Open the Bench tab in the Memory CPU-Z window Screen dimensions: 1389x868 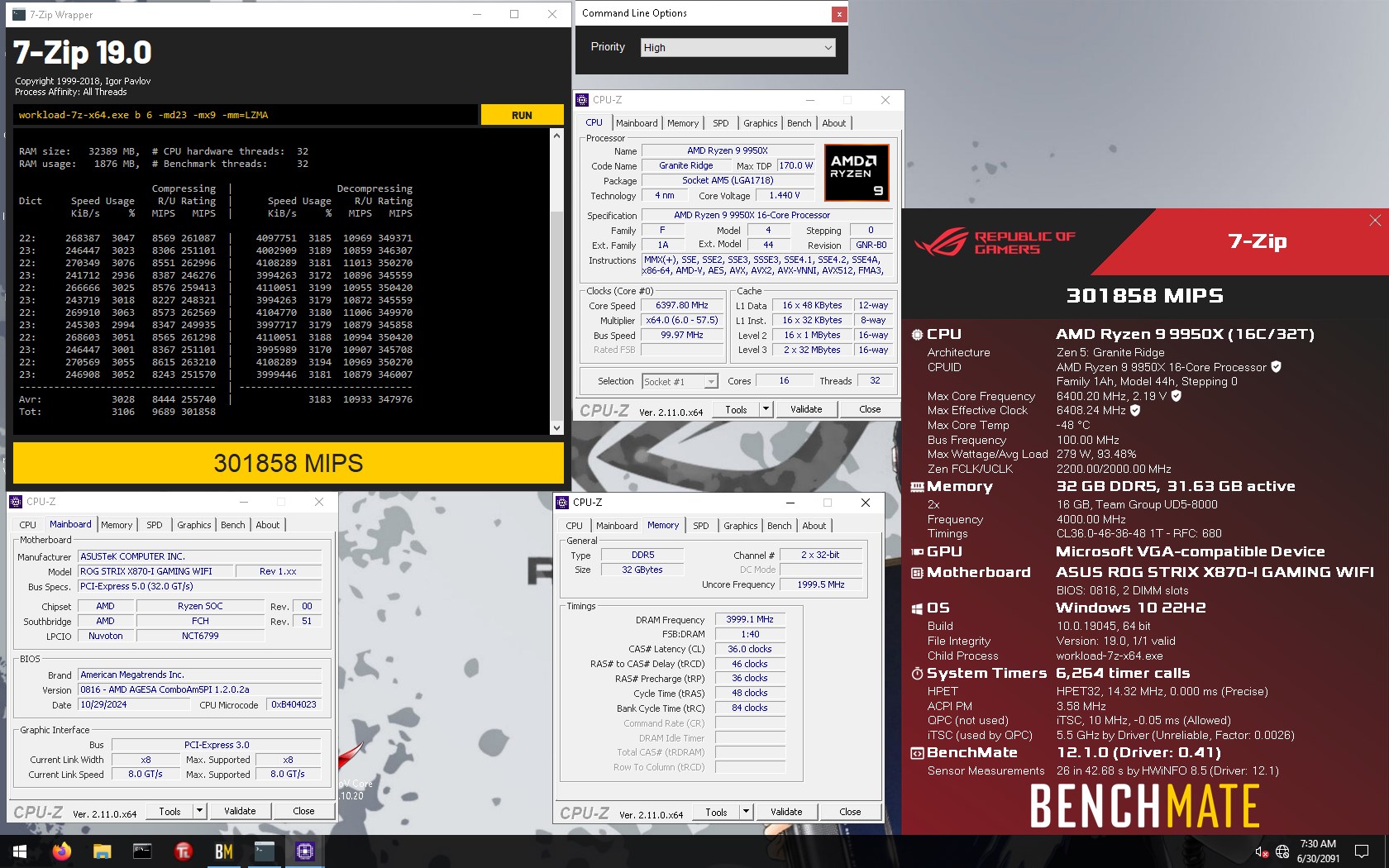(x=779, y=526)
